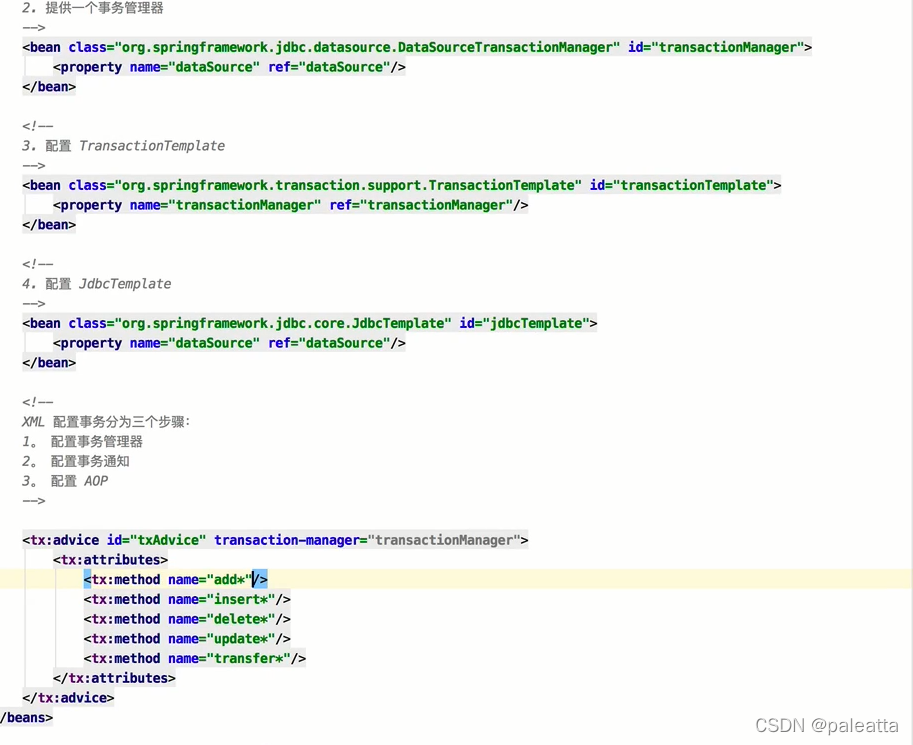Click the comment '4. 配置 JdbcTemplate'
The height and width of the screenshot is (745, 913).
tap(97, 284)
